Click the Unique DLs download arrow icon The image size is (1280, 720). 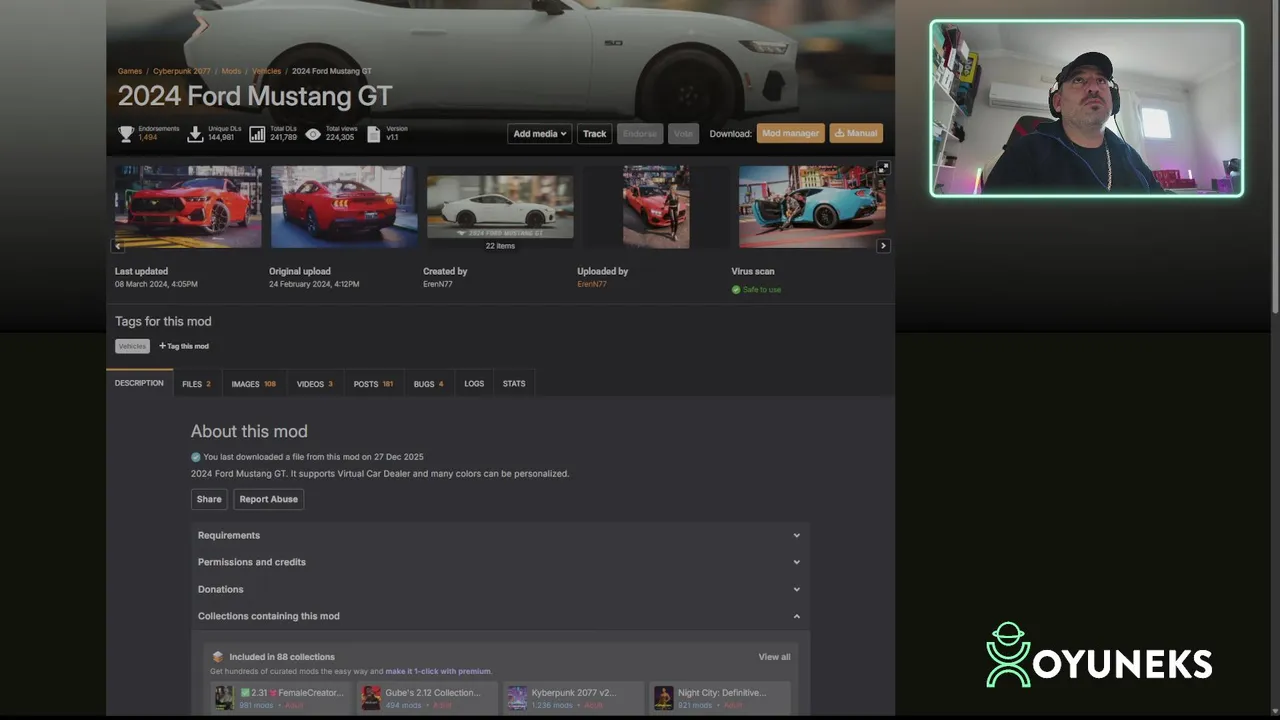(196, 133)
